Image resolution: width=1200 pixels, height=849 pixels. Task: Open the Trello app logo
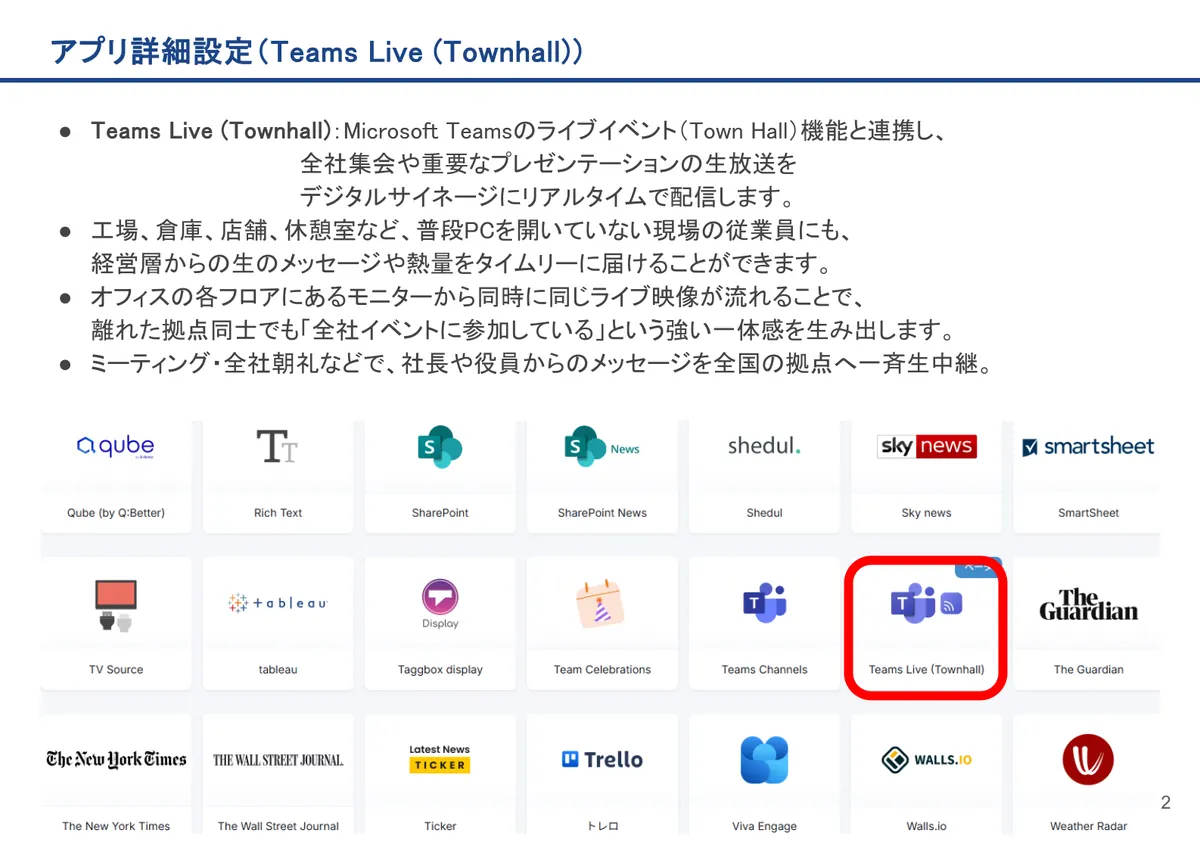pos(602,760)
